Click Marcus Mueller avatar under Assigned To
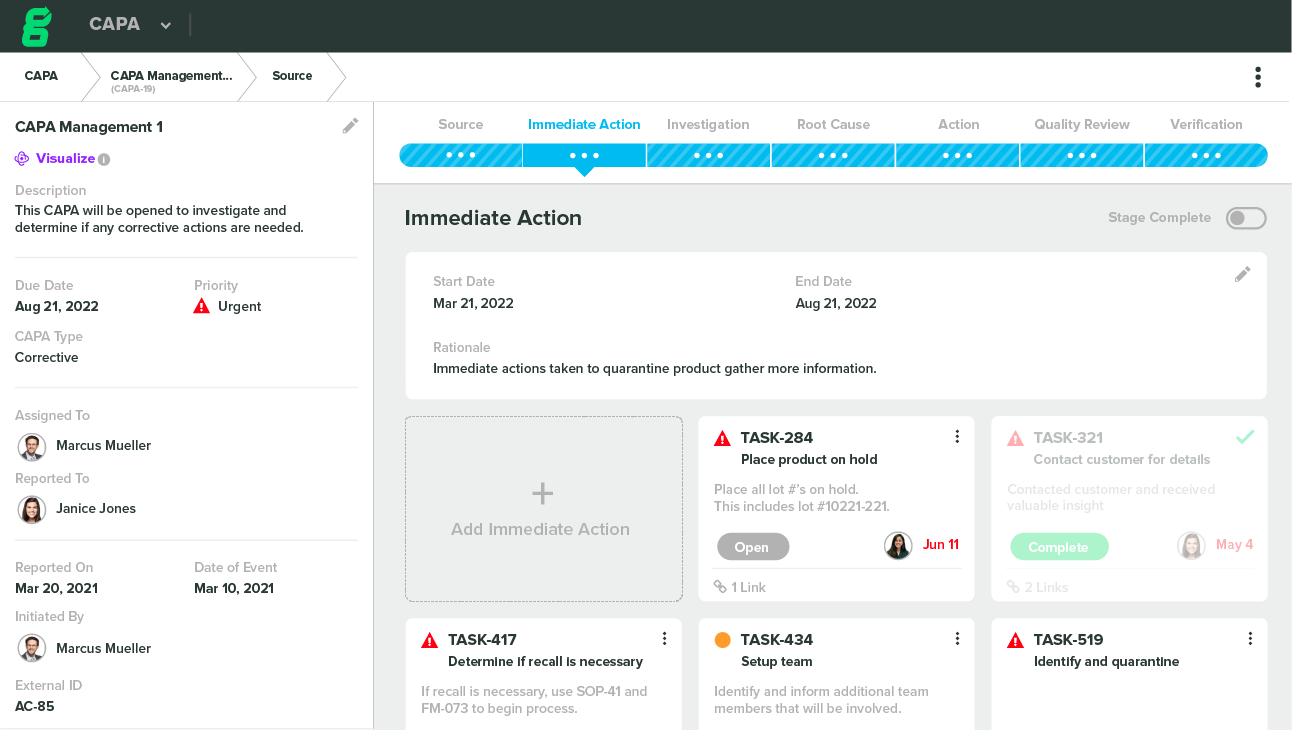The height and width of the screenshot is (730, 1292). click(x=32, y=446)
